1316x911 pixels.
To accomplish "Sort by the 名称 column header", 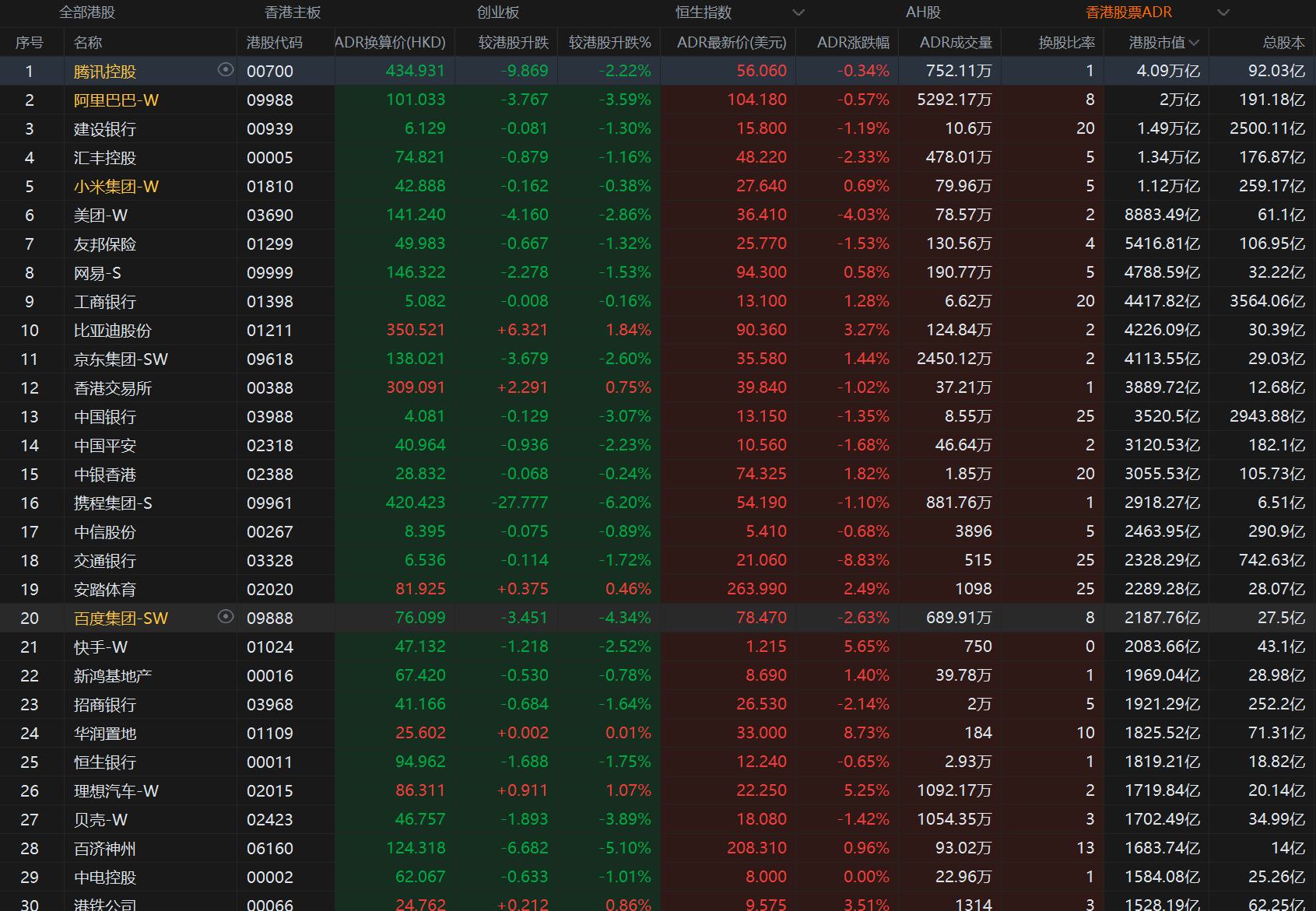I will 88,43.
